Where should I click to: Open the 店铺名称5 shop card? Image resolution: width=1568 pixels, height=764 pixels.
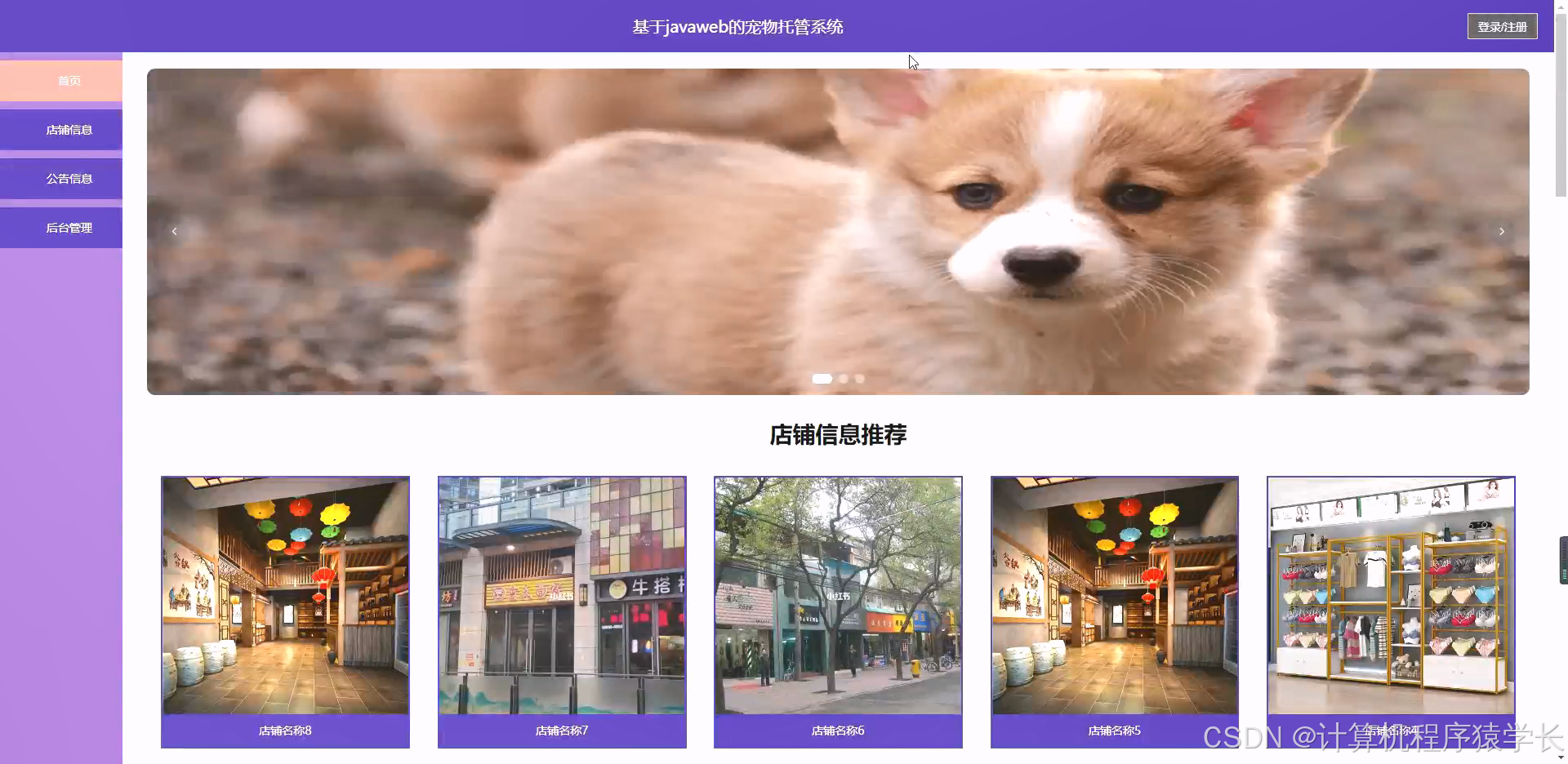click(x=1114, y=612)
